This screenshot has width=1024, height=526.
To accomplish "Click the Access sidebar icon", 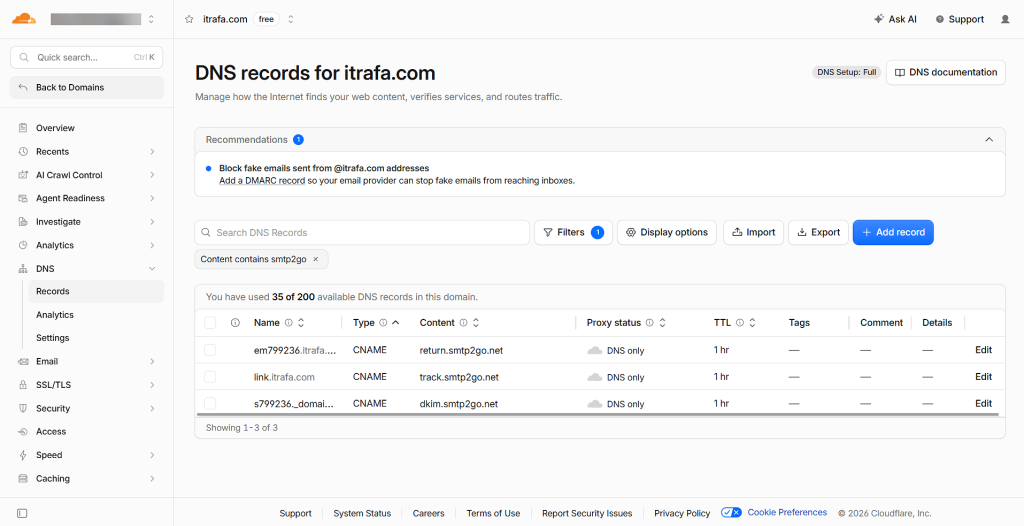I will click(24, 432).
